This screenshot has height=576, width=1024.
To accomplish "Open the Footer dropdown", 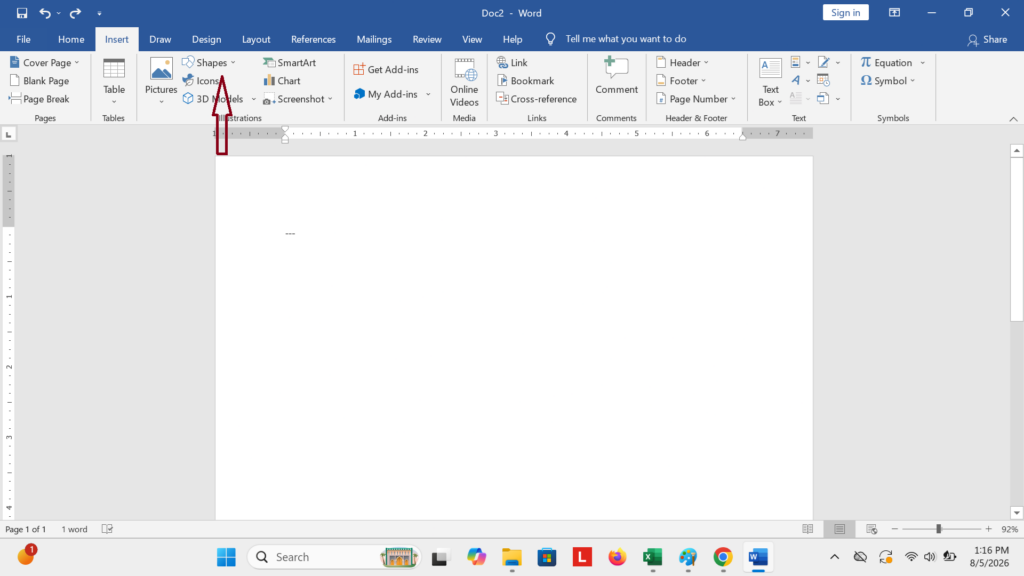I will coord(680,80).
